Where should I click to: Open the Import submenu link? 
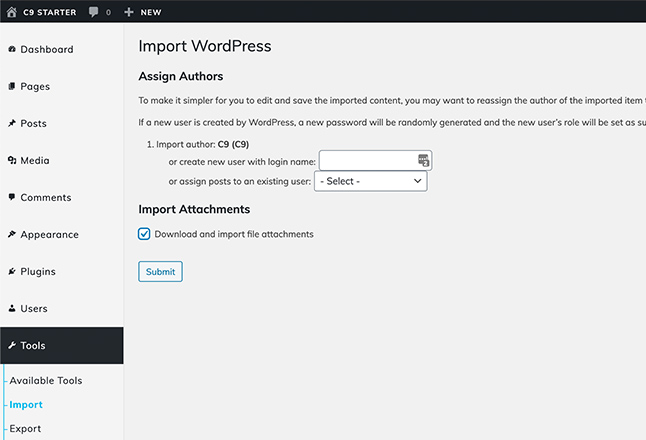(26, 405)
